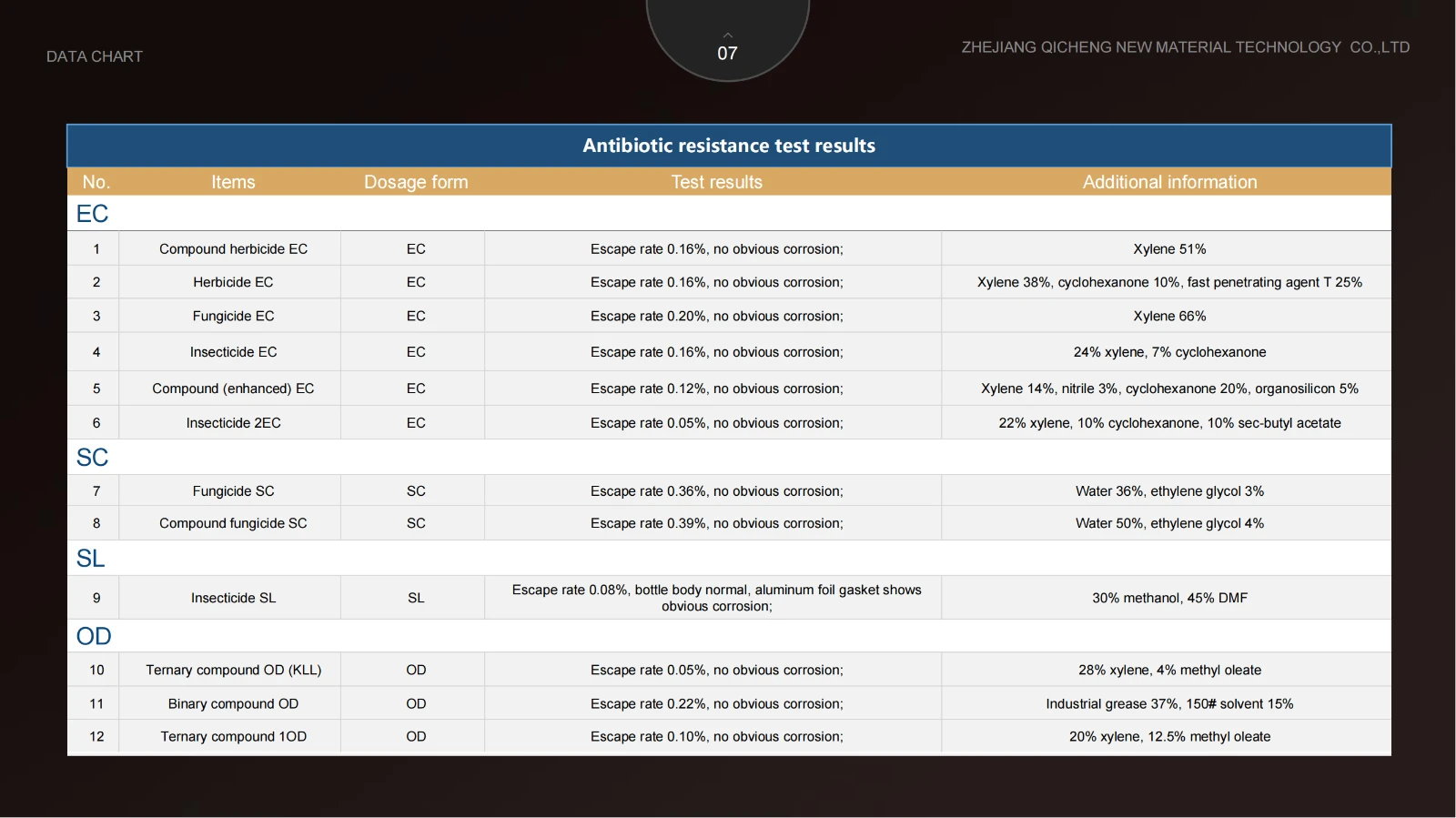The width and height of the screenshot is (1456, 818).
Task: Click the DATA CHART label
Action: [95, 56]
